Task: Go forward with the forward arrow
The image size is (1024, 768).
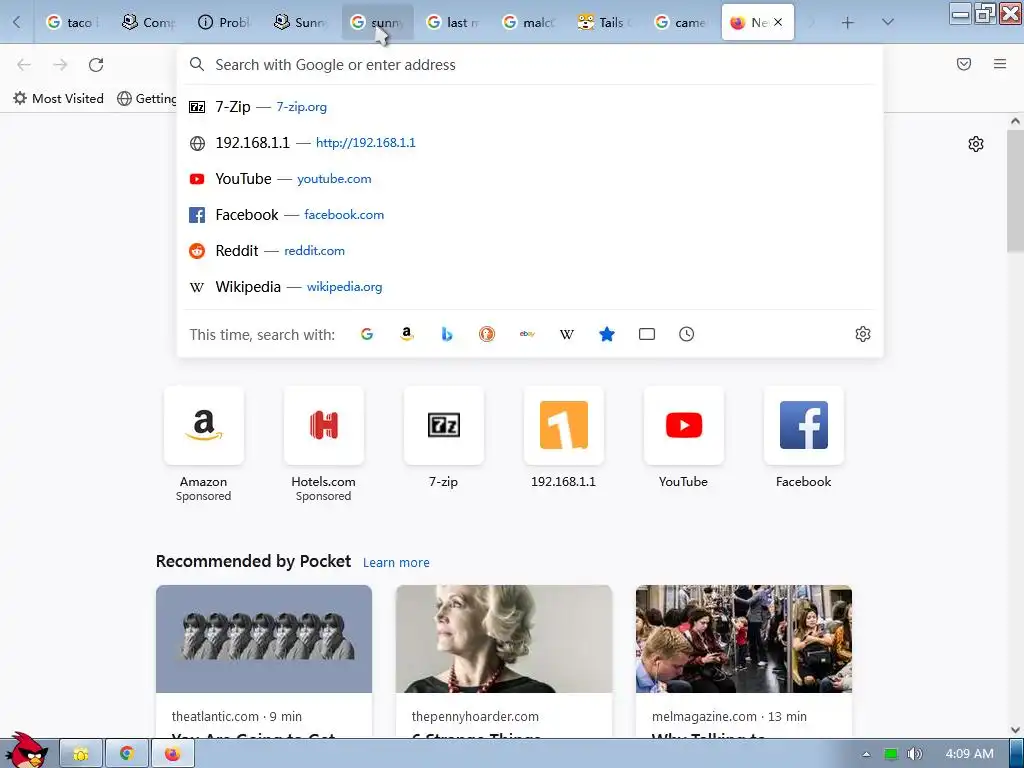Action: pos(60,65)
